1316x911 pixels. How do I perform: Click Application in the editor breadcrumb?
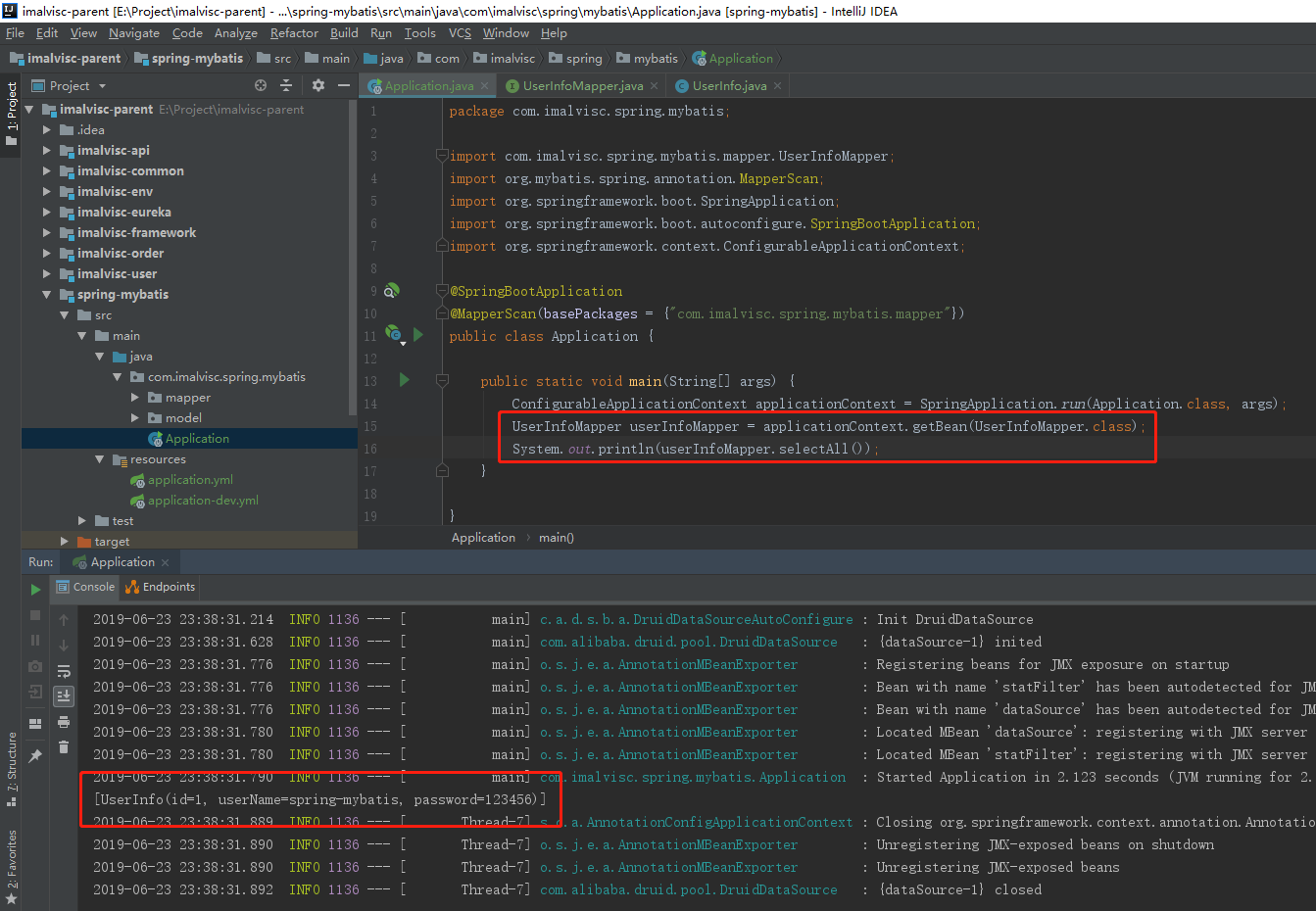click(x=483, y=538)
